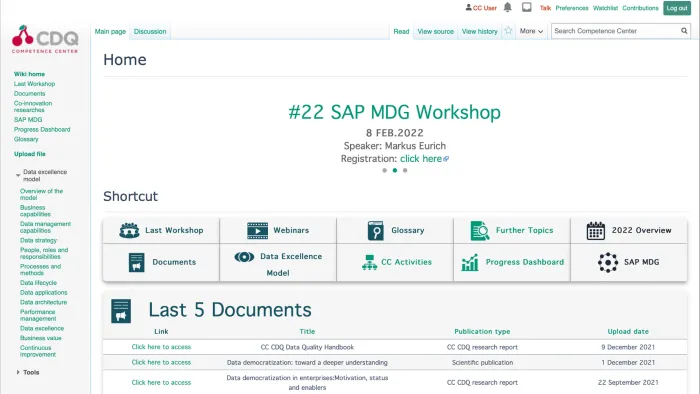The width and height of the screenshot is (700, 394).
Task: Click the Documents shortcut icon
Action: pyautogui.click(x=137, y=262)
